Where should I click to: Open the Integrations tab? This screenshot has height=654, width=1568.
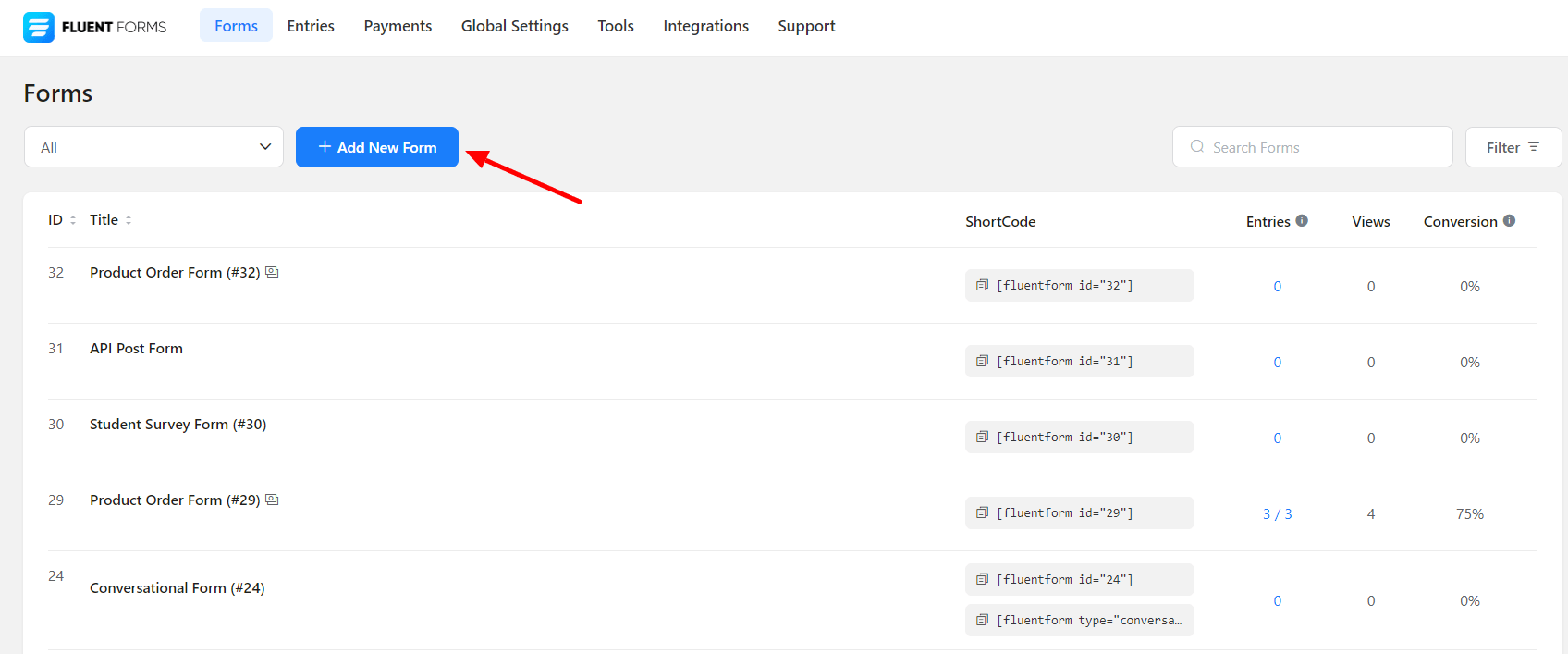click(705, 26)
